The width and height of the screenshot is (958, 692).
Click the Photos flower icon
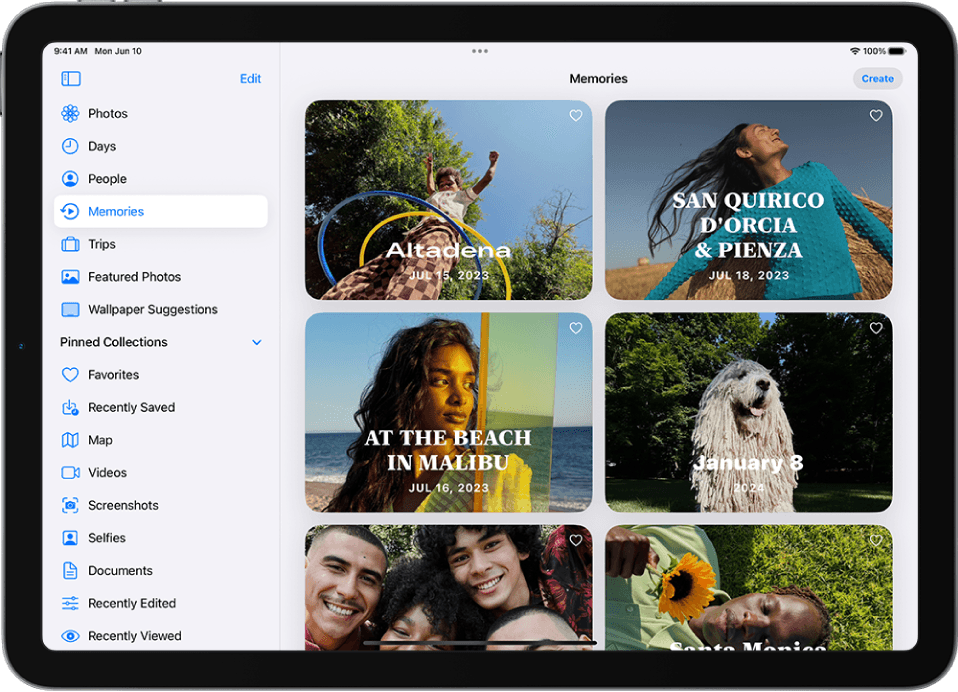[70, 113]
